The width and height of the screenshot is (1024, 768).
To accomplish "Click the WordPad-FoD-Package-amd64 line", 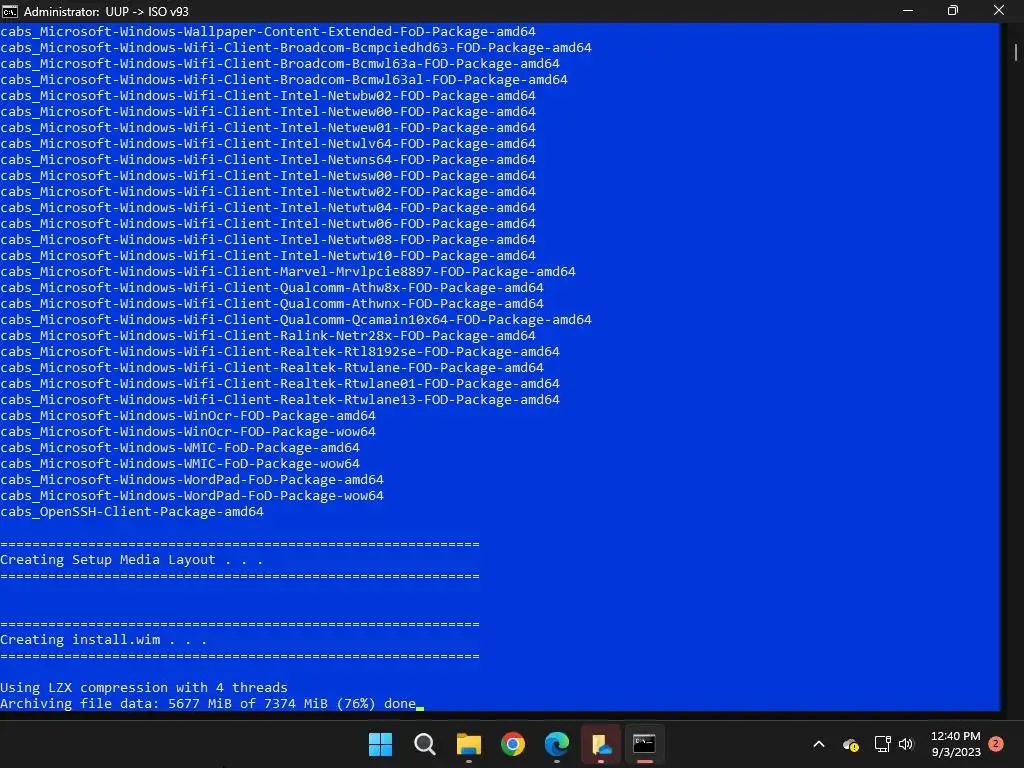I will (192, 479).
